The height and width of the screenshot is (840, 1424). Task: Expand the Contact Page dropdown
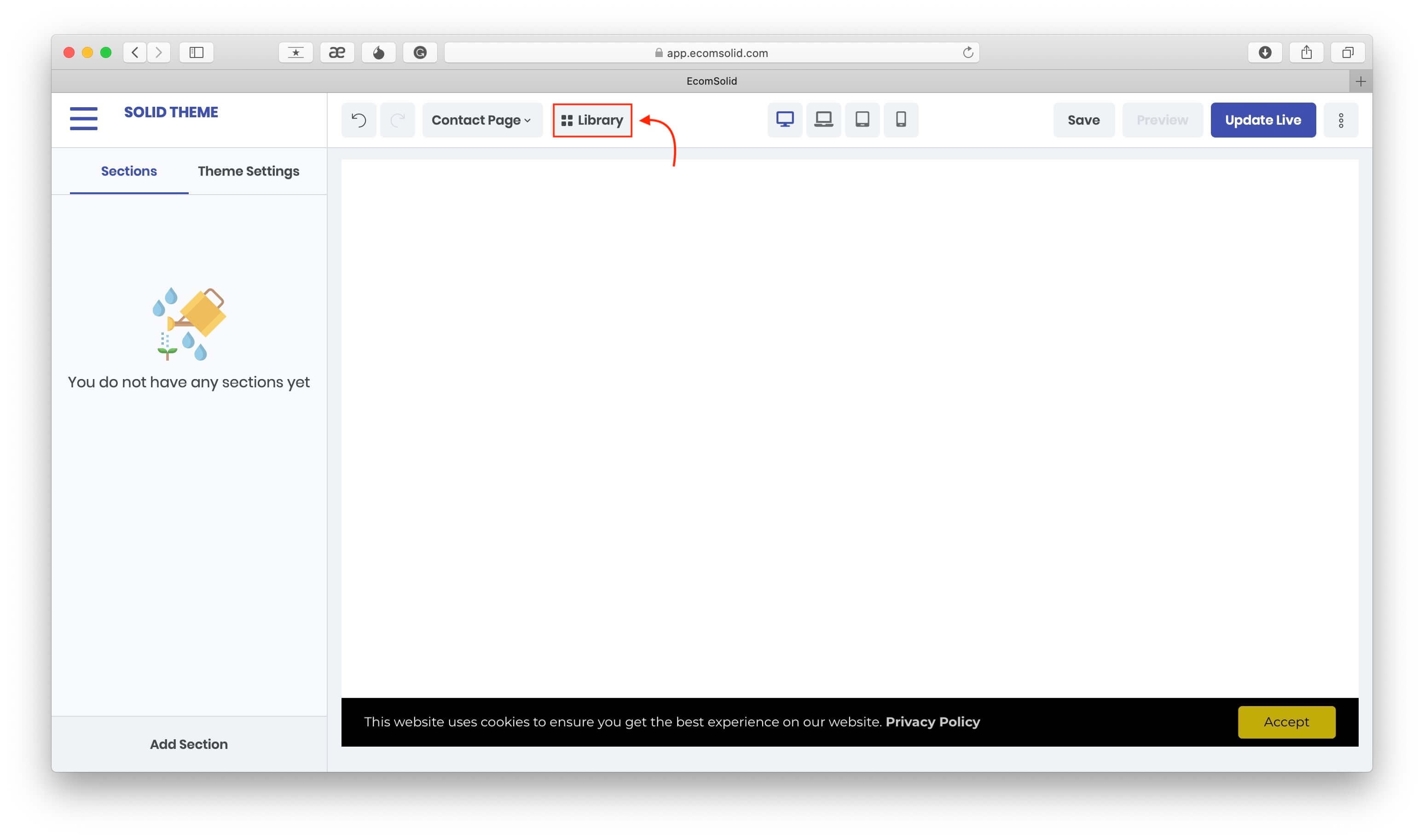tap(482, 120)
